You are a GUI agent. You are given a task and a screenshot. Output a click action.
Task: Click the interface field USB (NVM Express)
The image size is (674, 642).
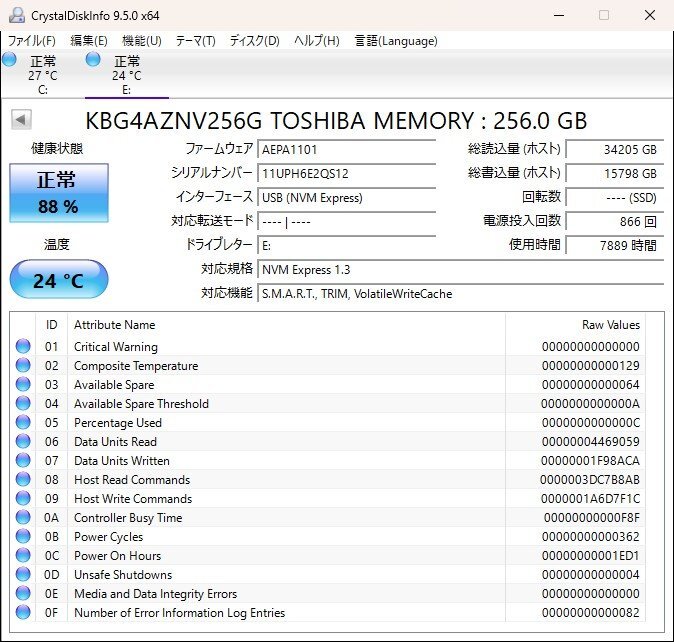point(346,198)
